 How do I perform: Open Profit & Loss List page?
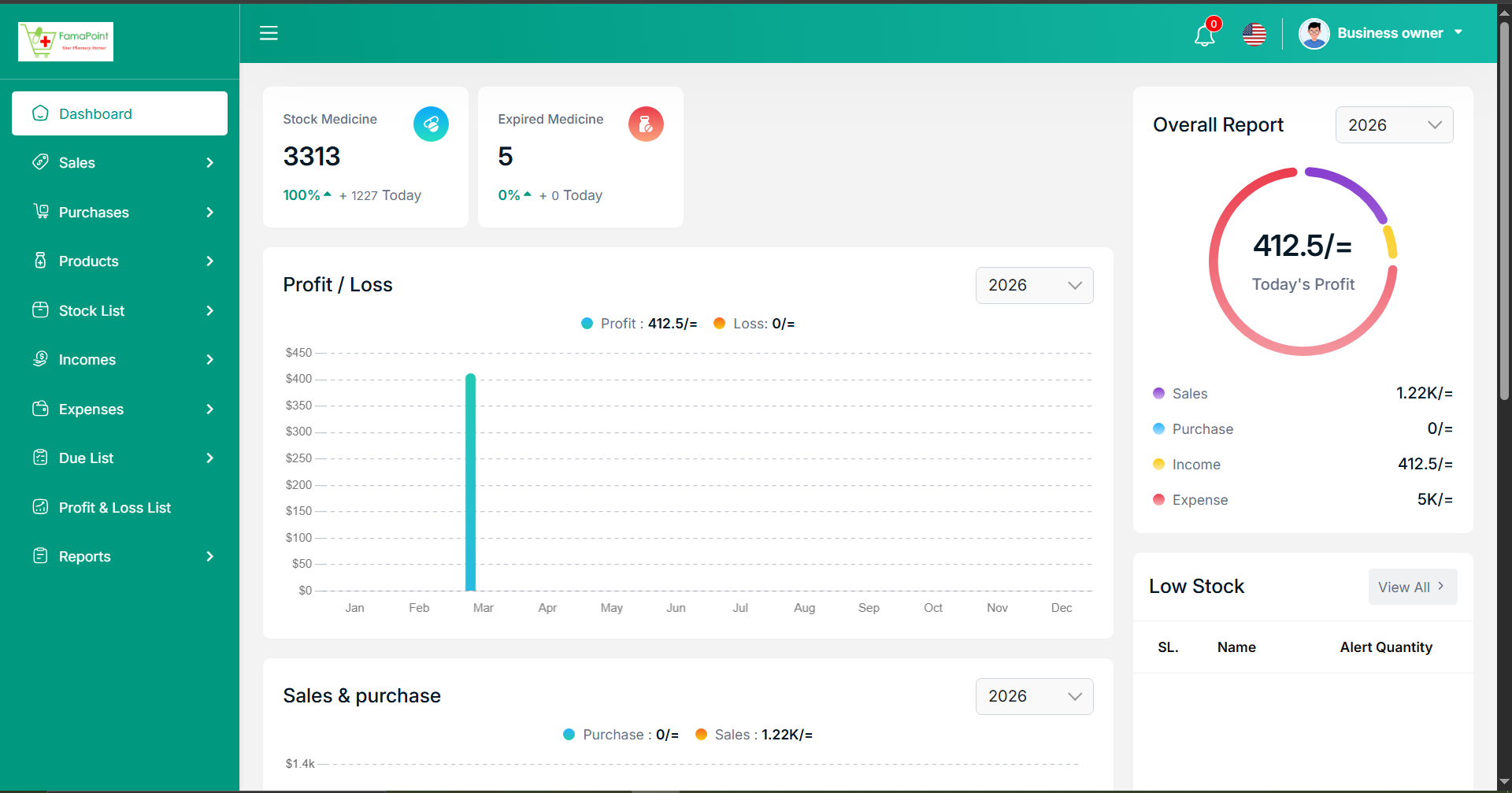point(120,507)
